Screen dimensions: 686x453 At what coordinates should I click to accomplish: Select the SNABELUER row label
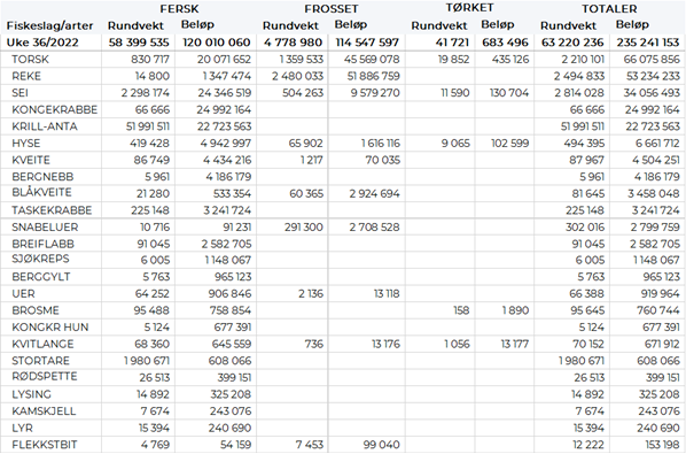pyautogui.click(x=41, y=227)
